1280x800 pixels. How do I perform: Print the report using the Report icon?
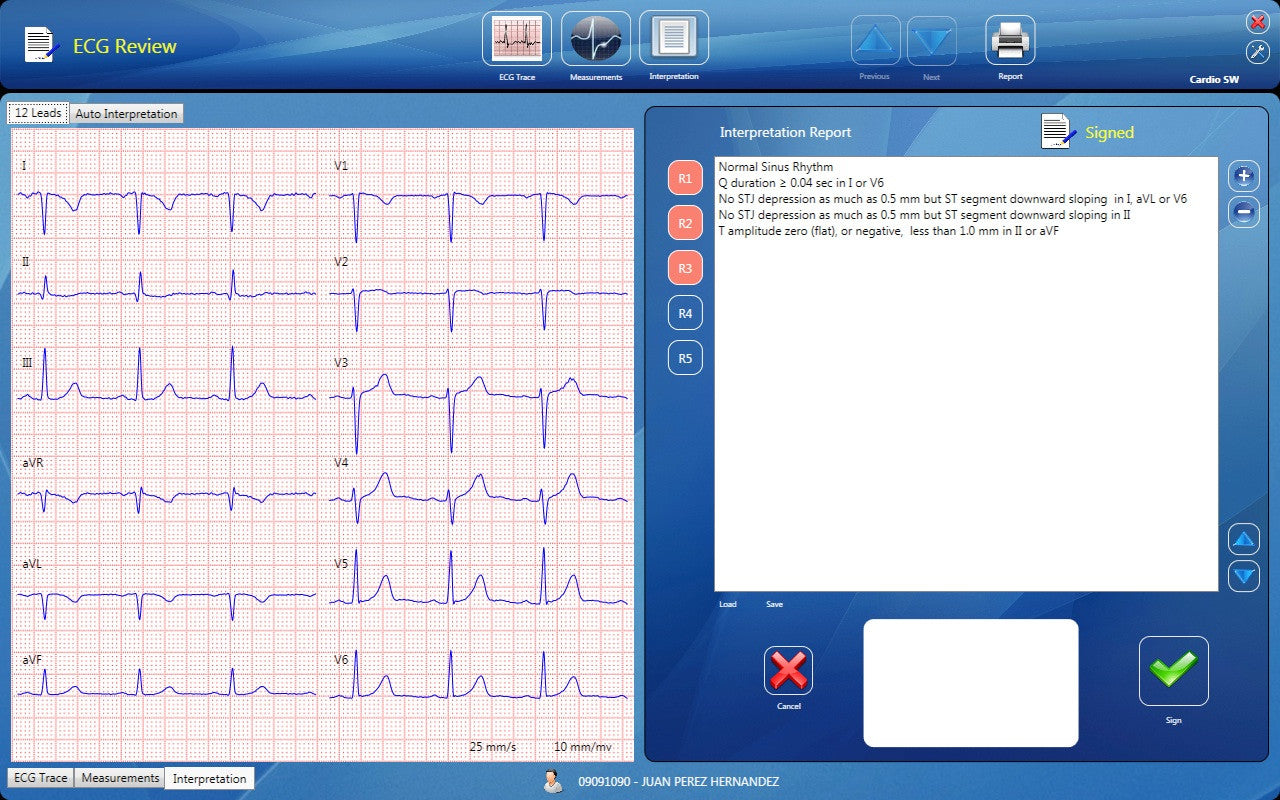coord(1010,41)
